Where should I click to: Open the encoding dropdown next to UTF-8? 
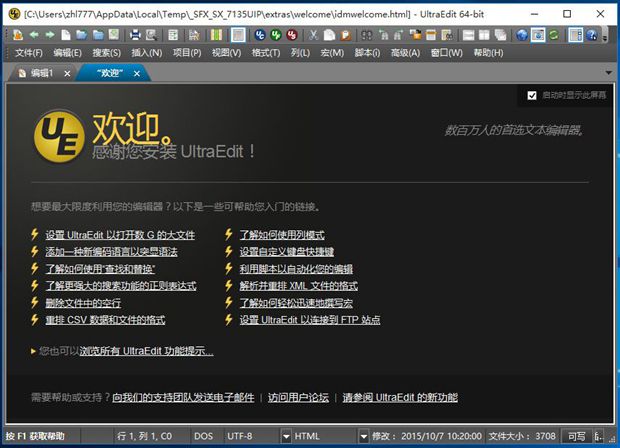[286, 436]
